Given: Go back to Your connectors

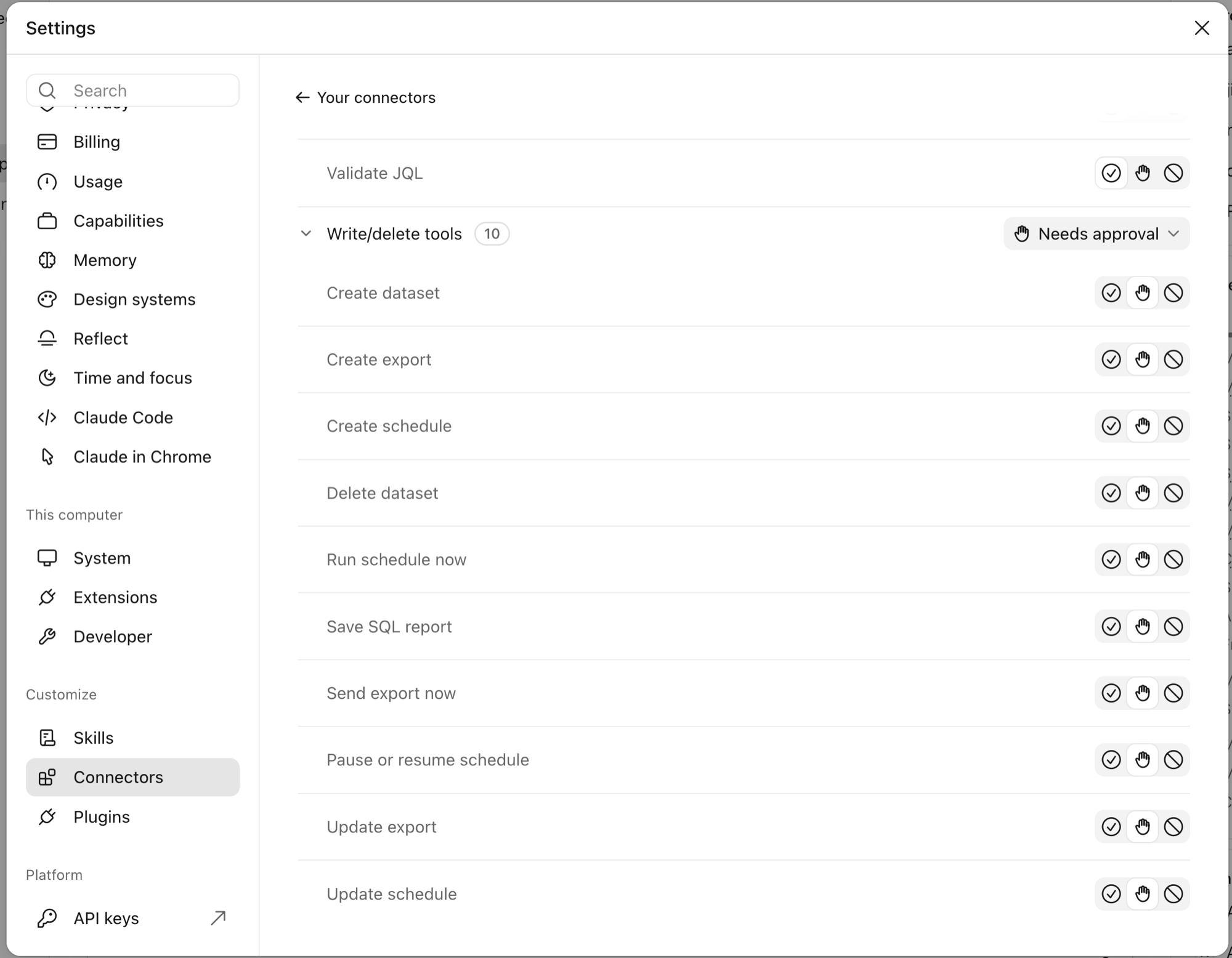Looking at the screenshot, I should (365, 97).
